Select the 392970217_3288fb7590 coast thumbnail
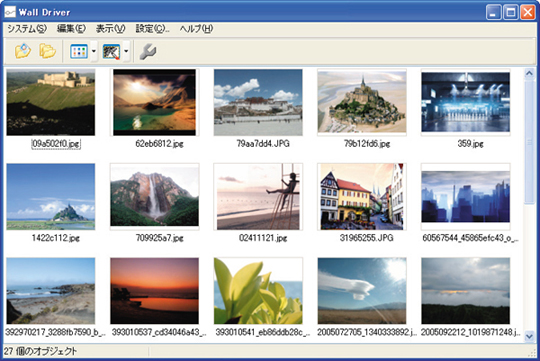540x361 pixels. click(x=51, y=291)
